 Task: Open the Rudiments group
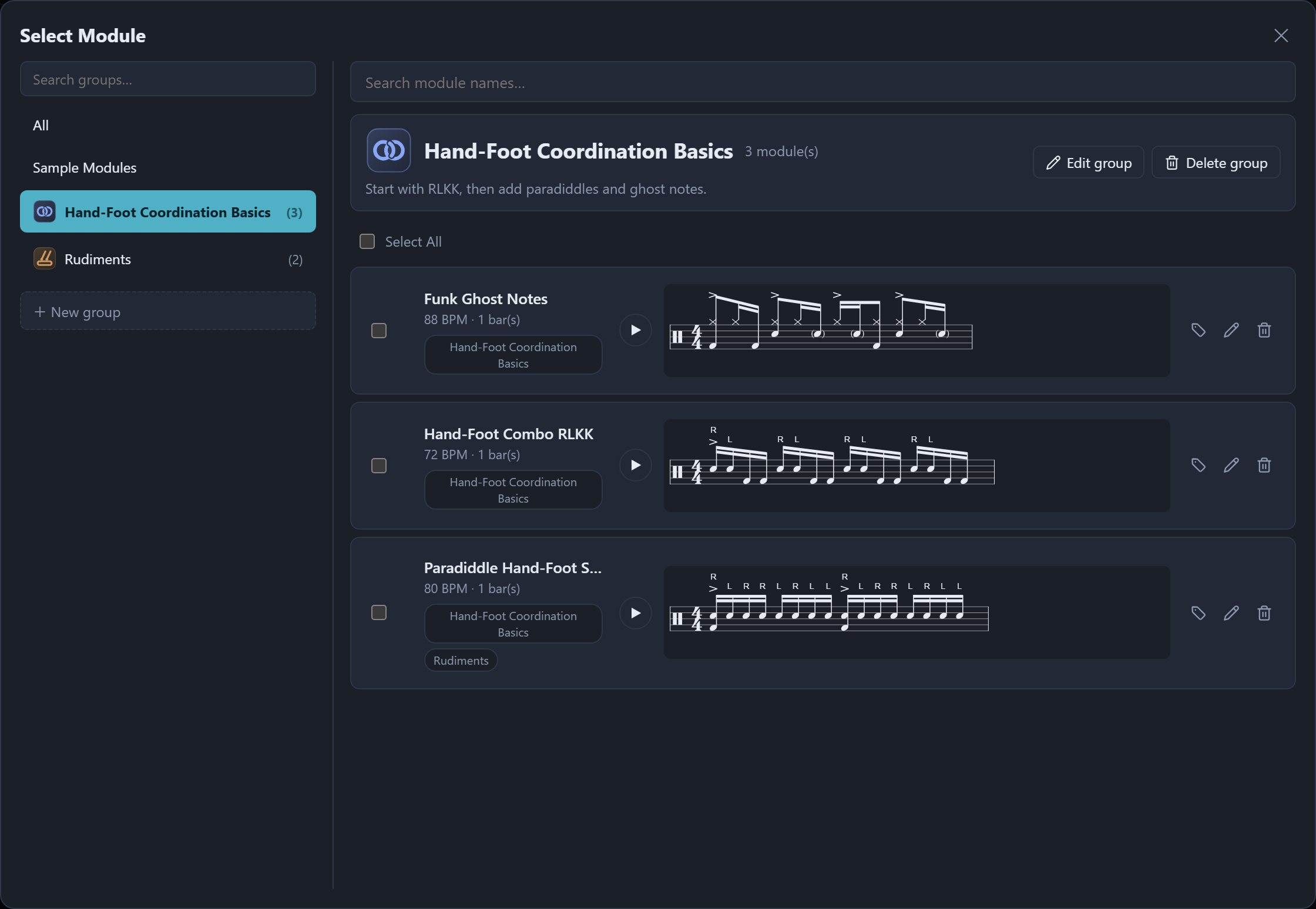[167, 259]
